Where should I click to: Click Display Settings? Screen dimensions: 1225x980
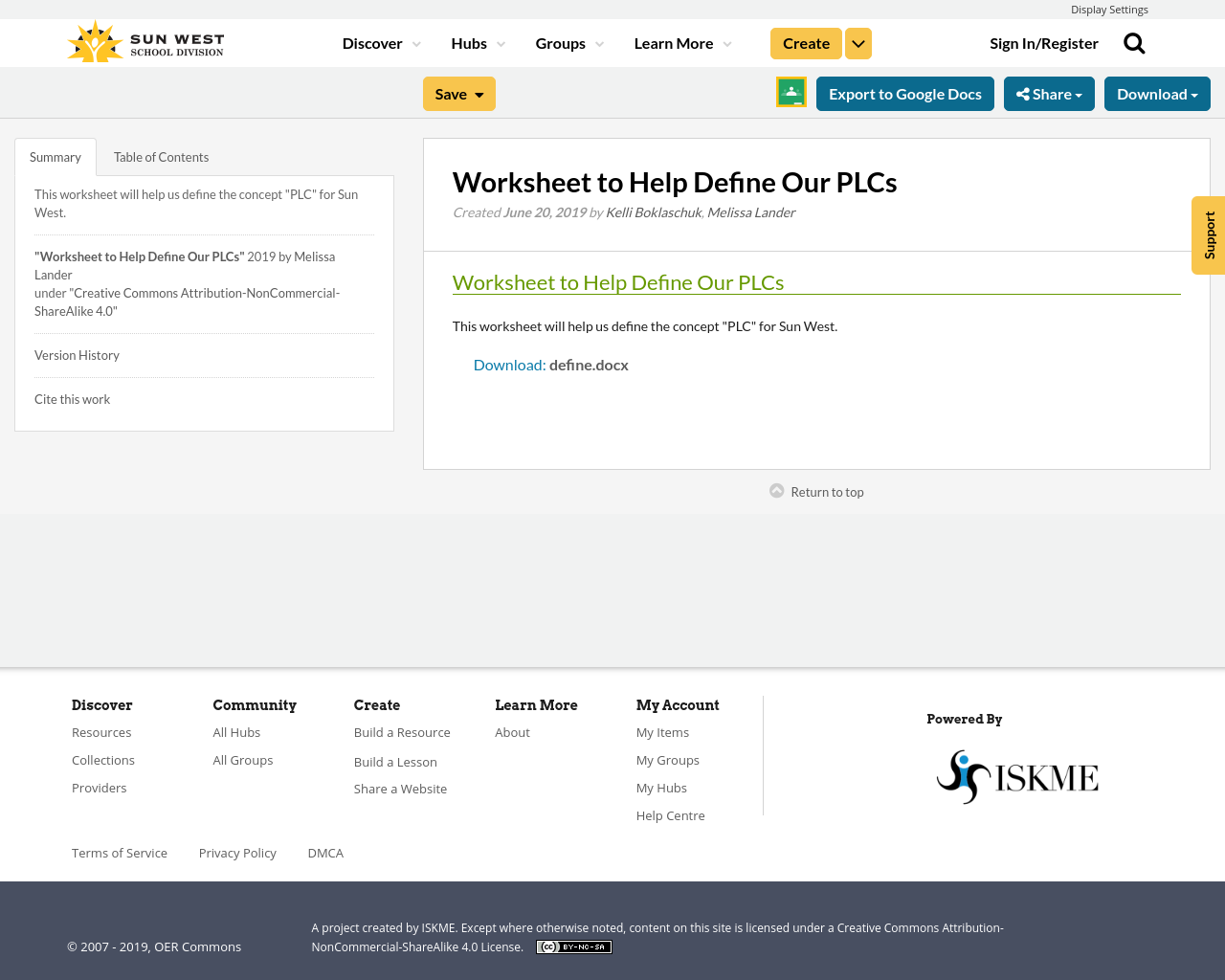[1109, 8]
